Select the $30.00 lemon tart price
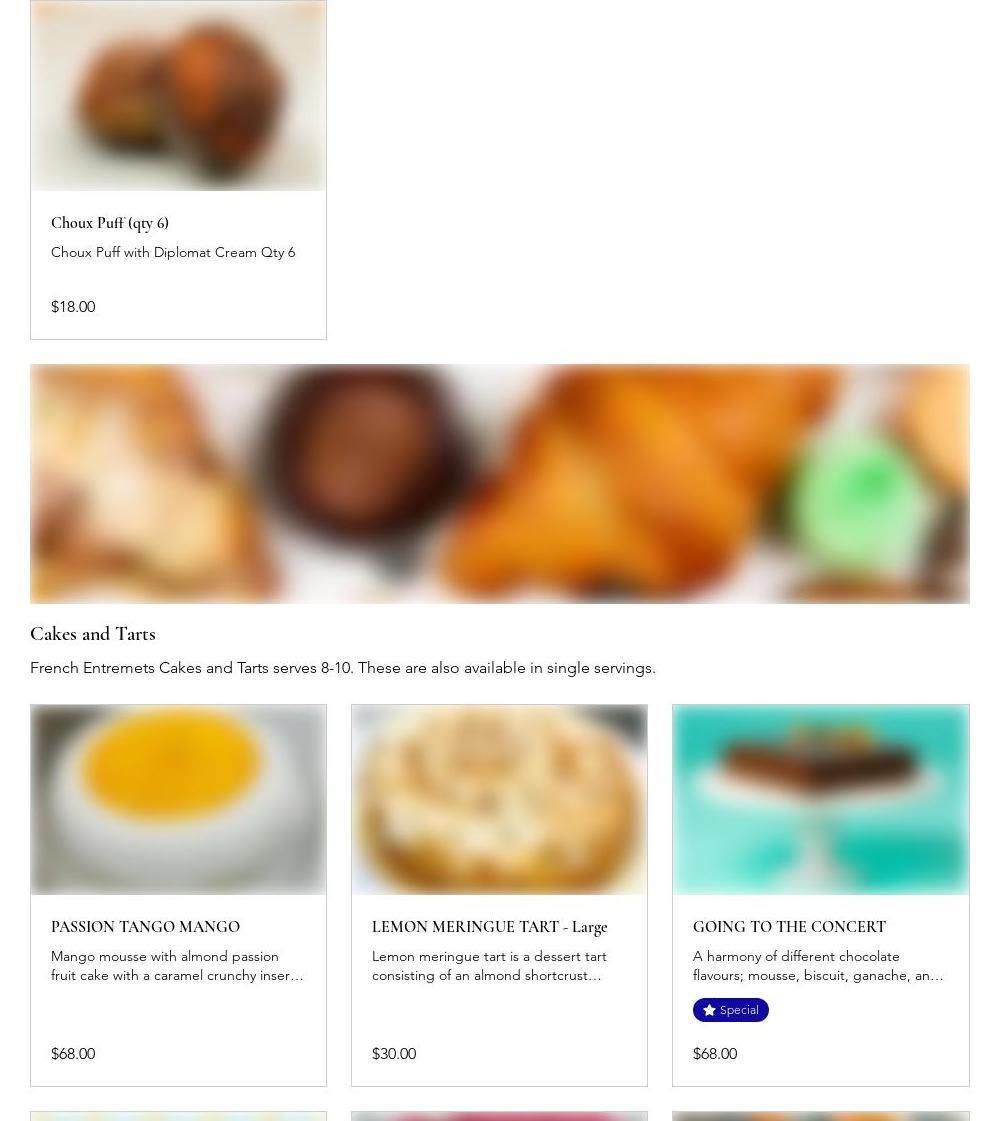This screenshot has height=1121, width=999. 394,1054
